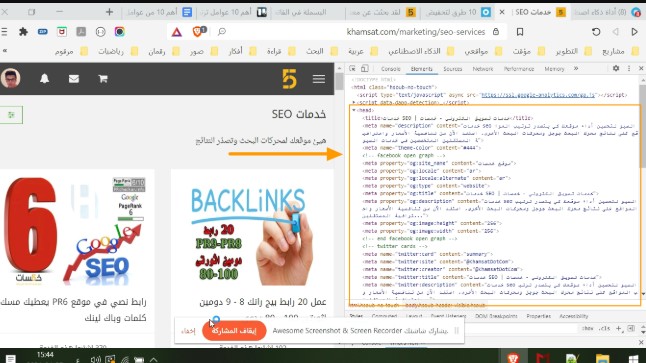The height and width of the screenshot is (363, 646).
Task: Bookmark this page using the bookmark icon
Action: point(520,32)
